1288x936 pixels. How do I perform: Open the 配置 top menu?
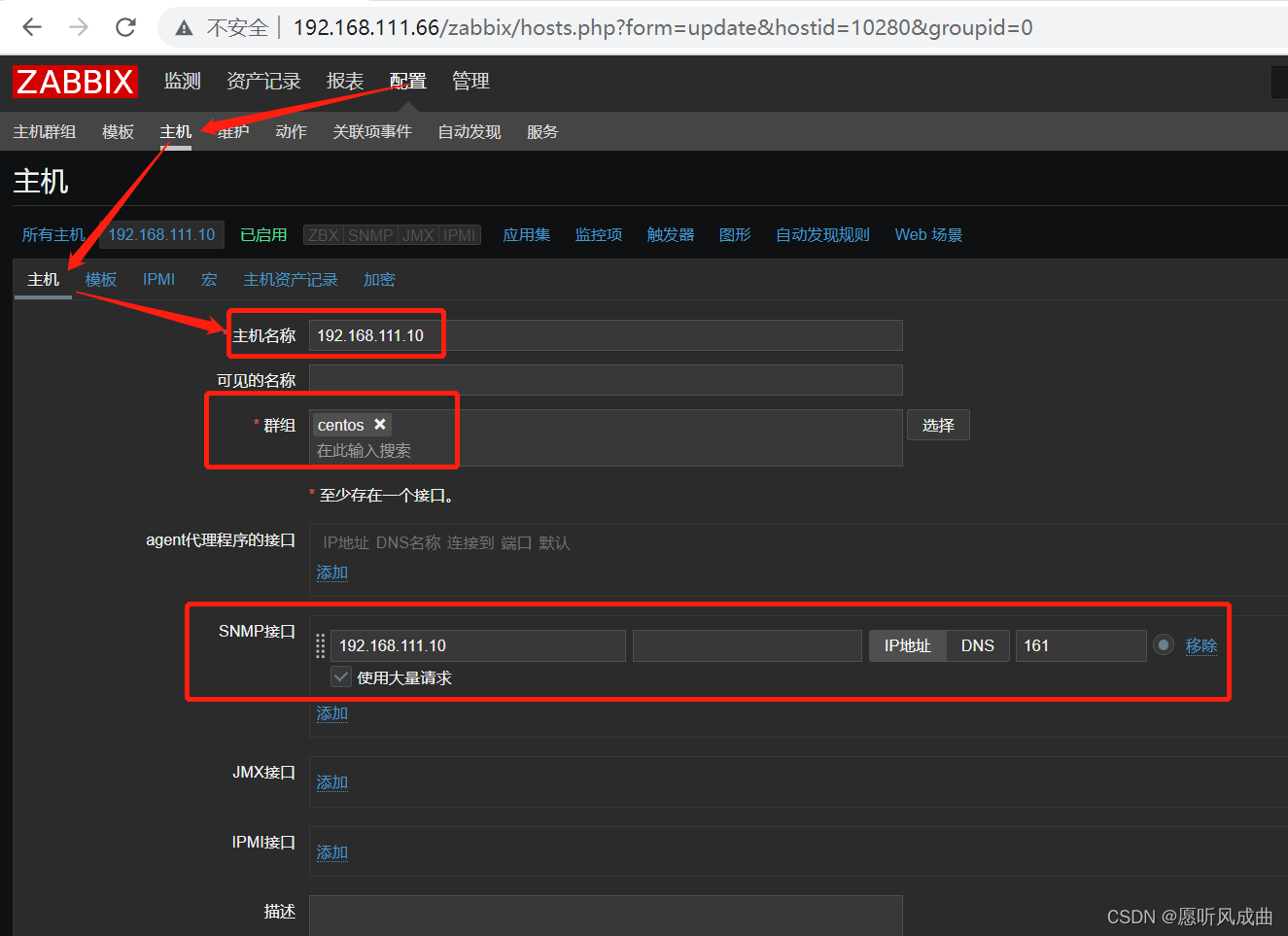pos(408,81)
